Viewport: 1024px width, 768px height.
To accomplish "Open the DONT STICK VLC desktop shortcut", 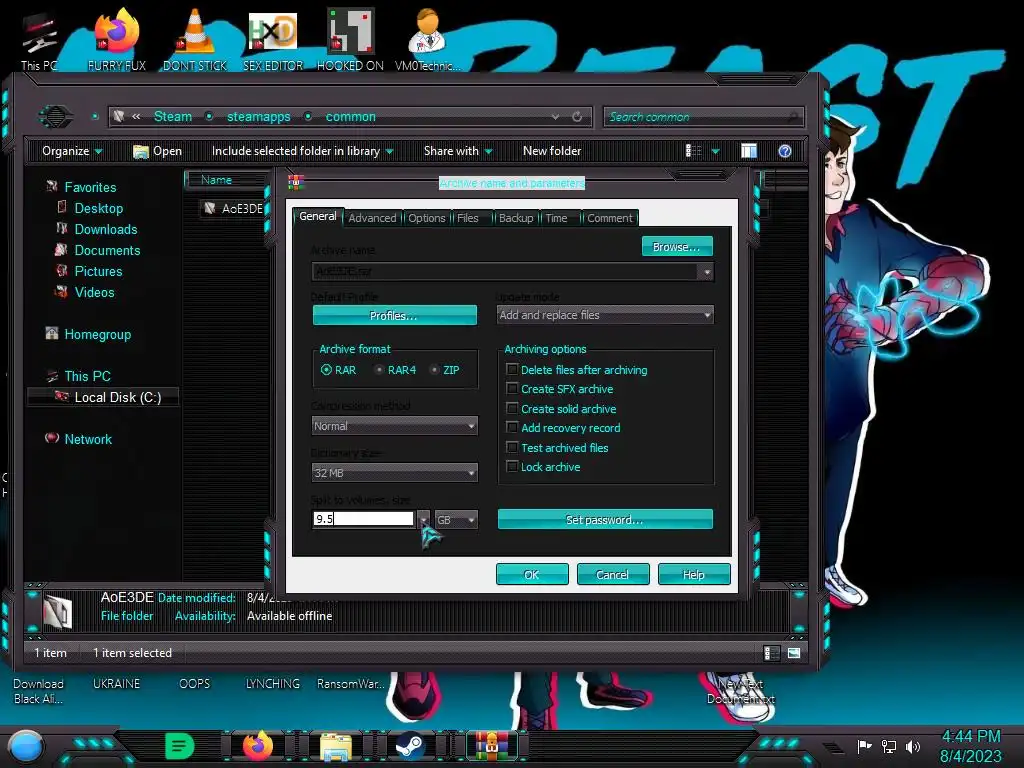I will pos(195,38).
